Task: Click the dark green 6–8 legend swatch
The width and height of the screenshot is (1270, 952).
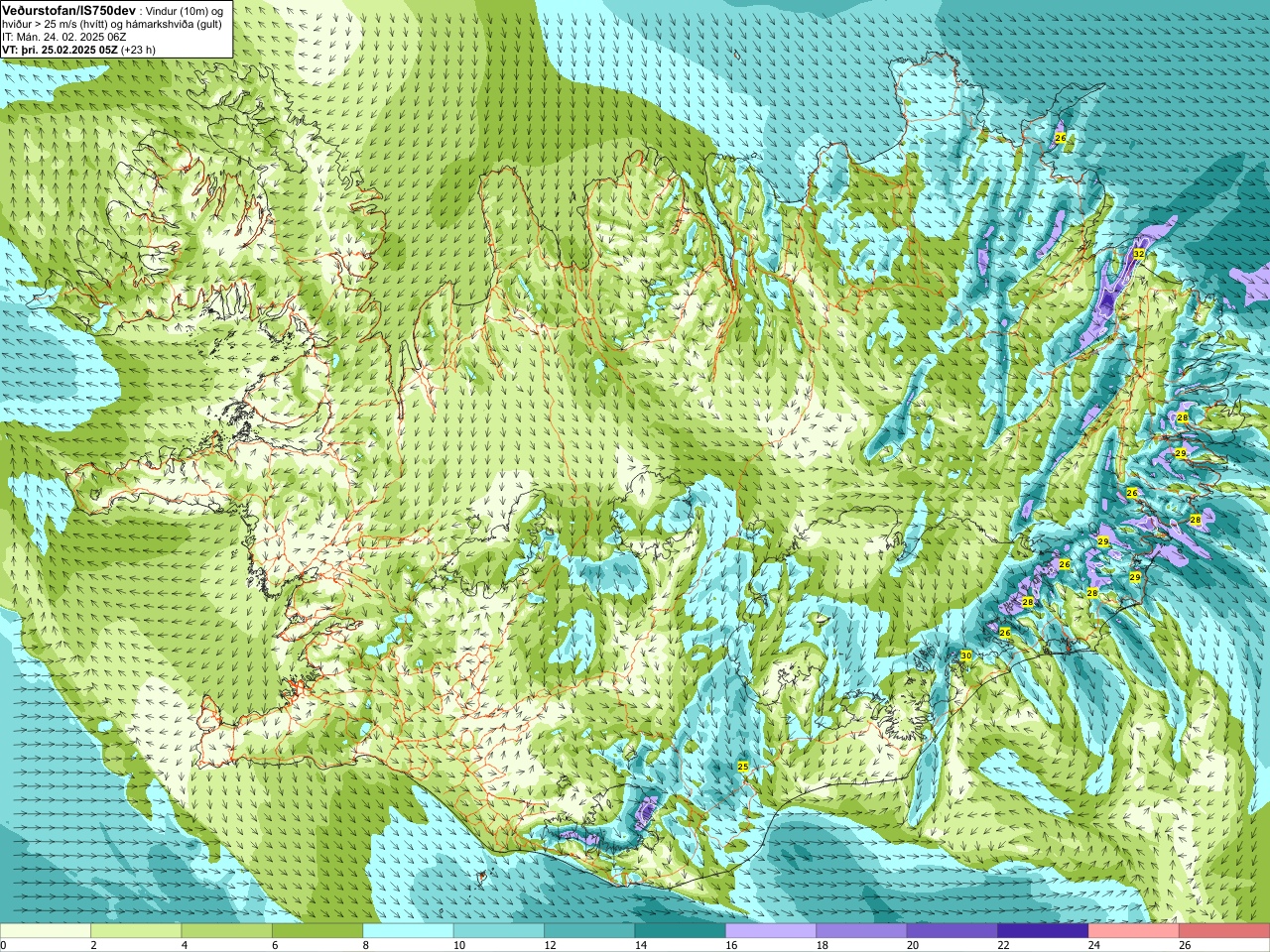Action: (317, 931)
